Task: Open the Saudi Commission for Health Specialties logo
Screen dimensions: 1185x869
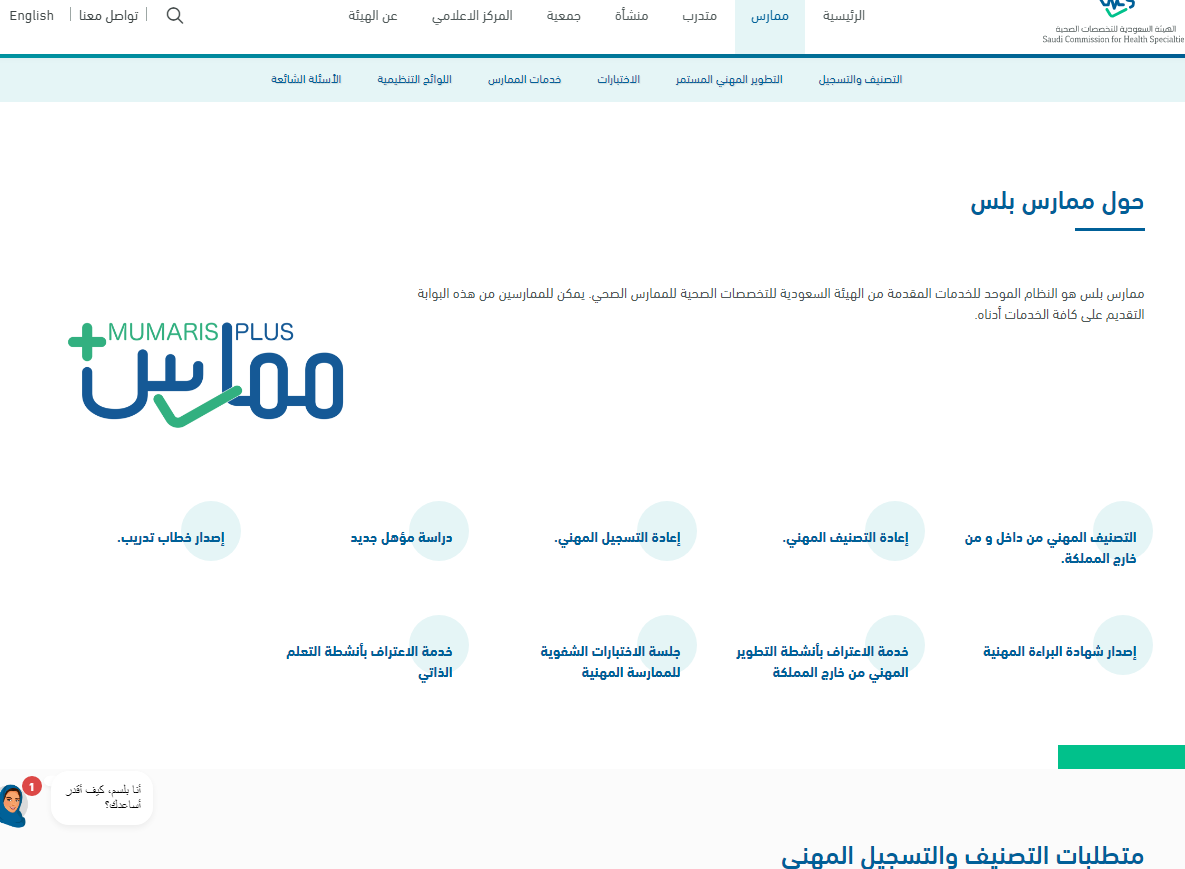Action: click(1113, 23)
